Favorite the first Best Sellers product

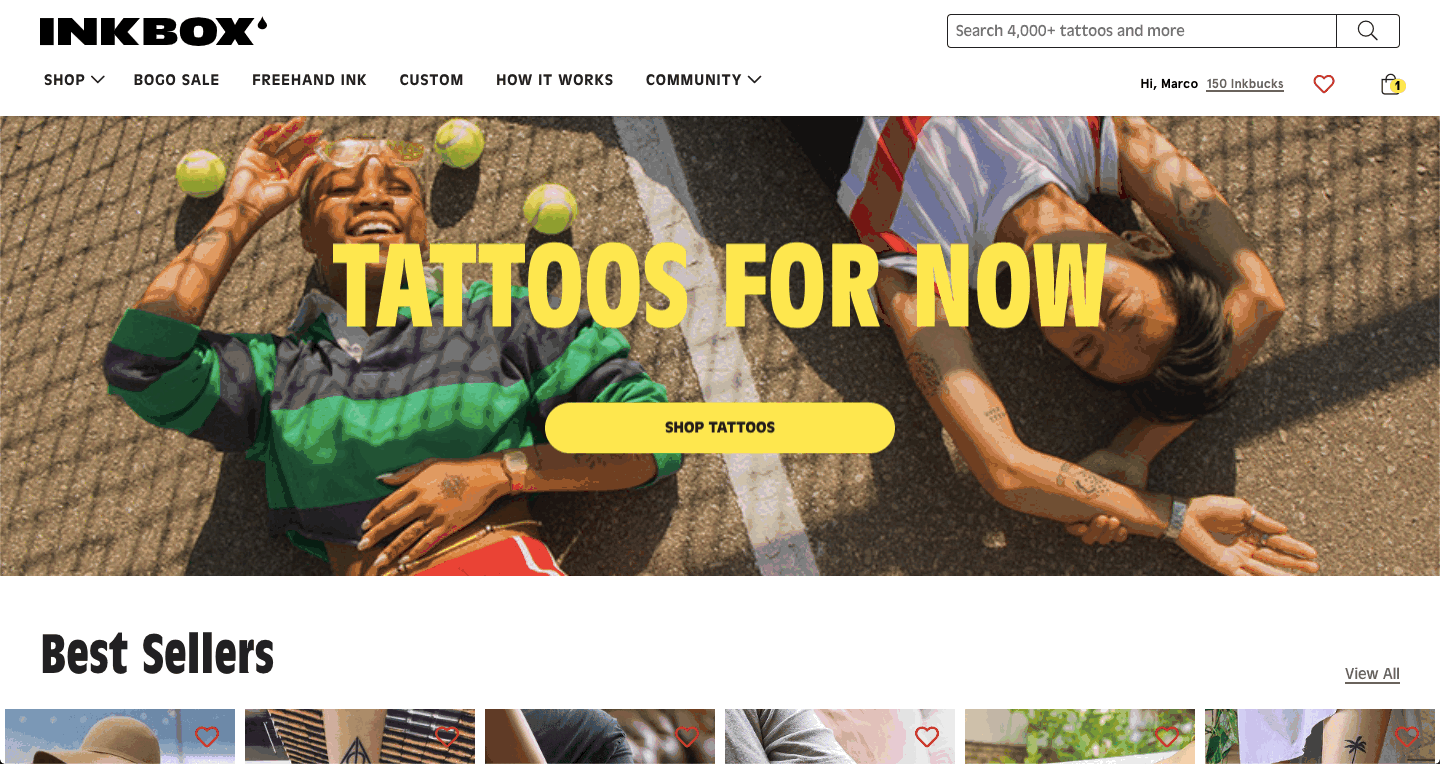point(207,737)
